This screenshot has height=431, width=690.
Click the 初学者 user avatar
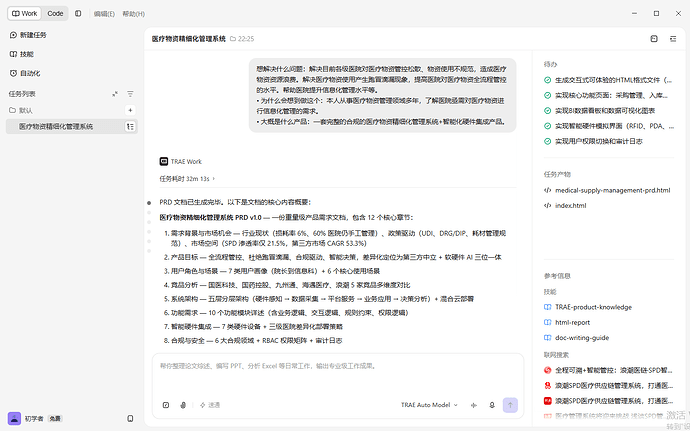pos(14,418)
